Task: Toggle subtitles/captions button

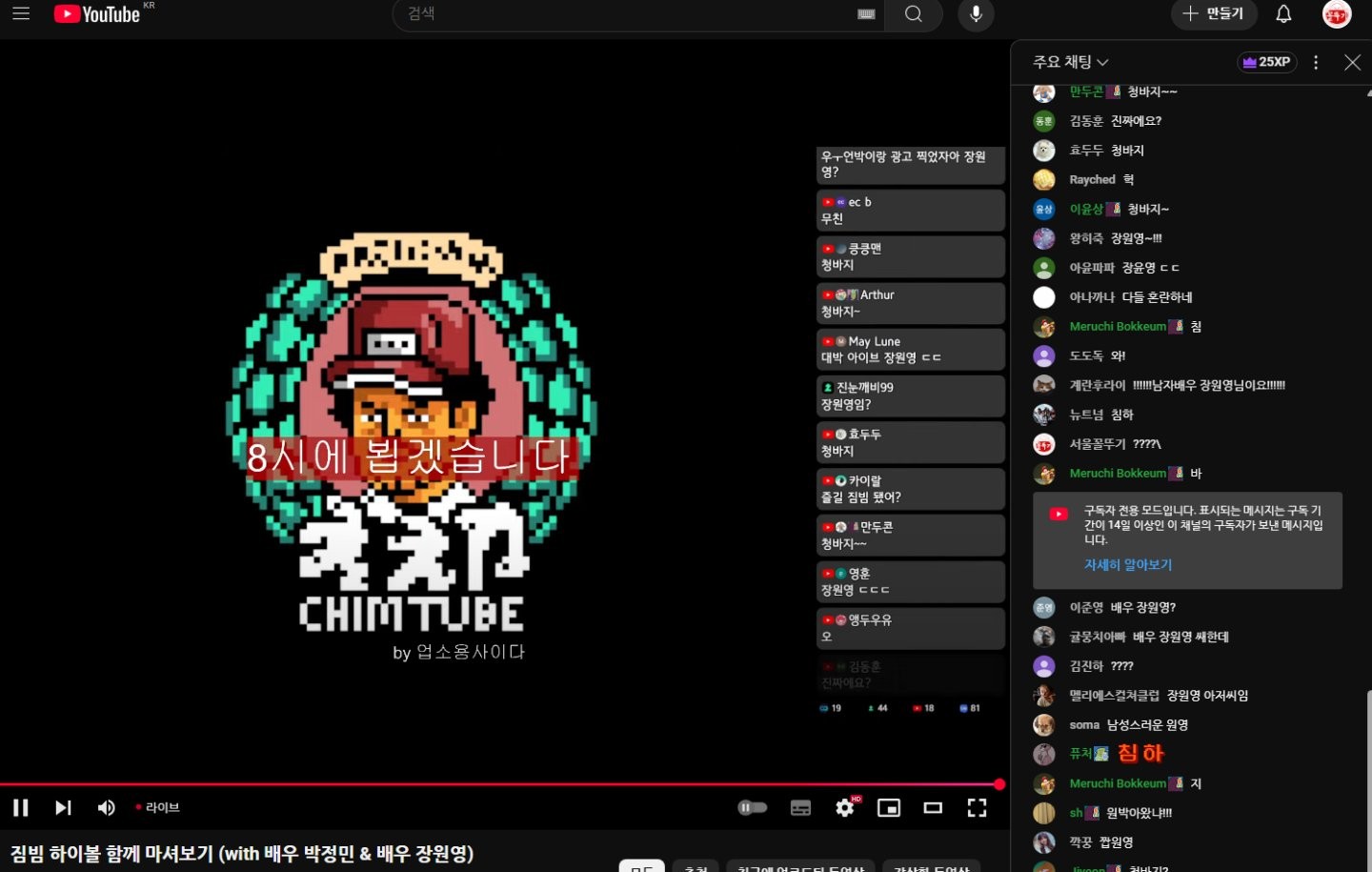Action: [801, 808]
